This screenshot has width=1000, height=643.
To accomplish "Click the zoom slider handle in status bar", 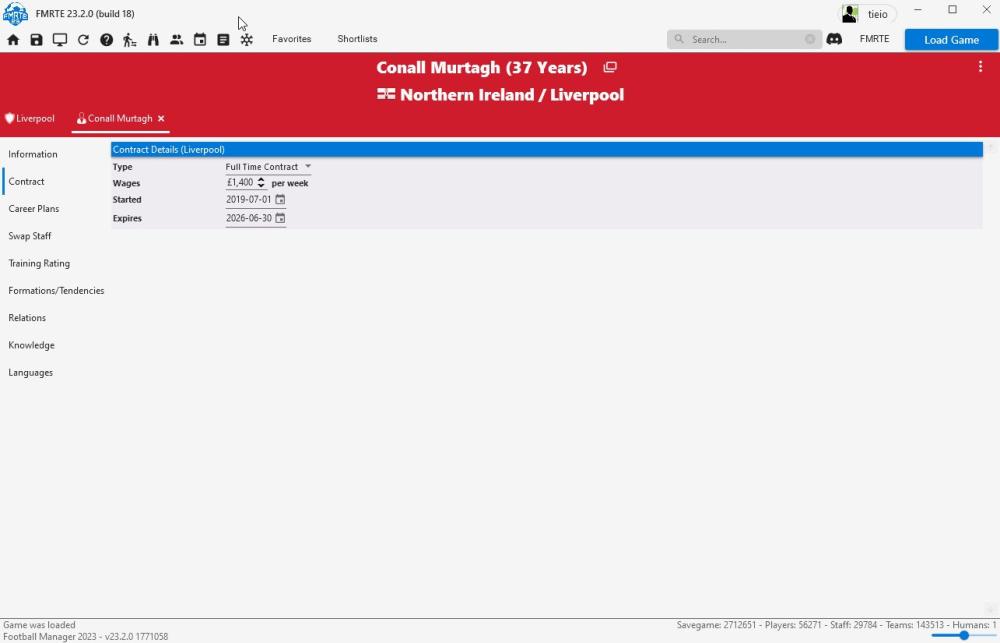I will click(x=964, y=635).
